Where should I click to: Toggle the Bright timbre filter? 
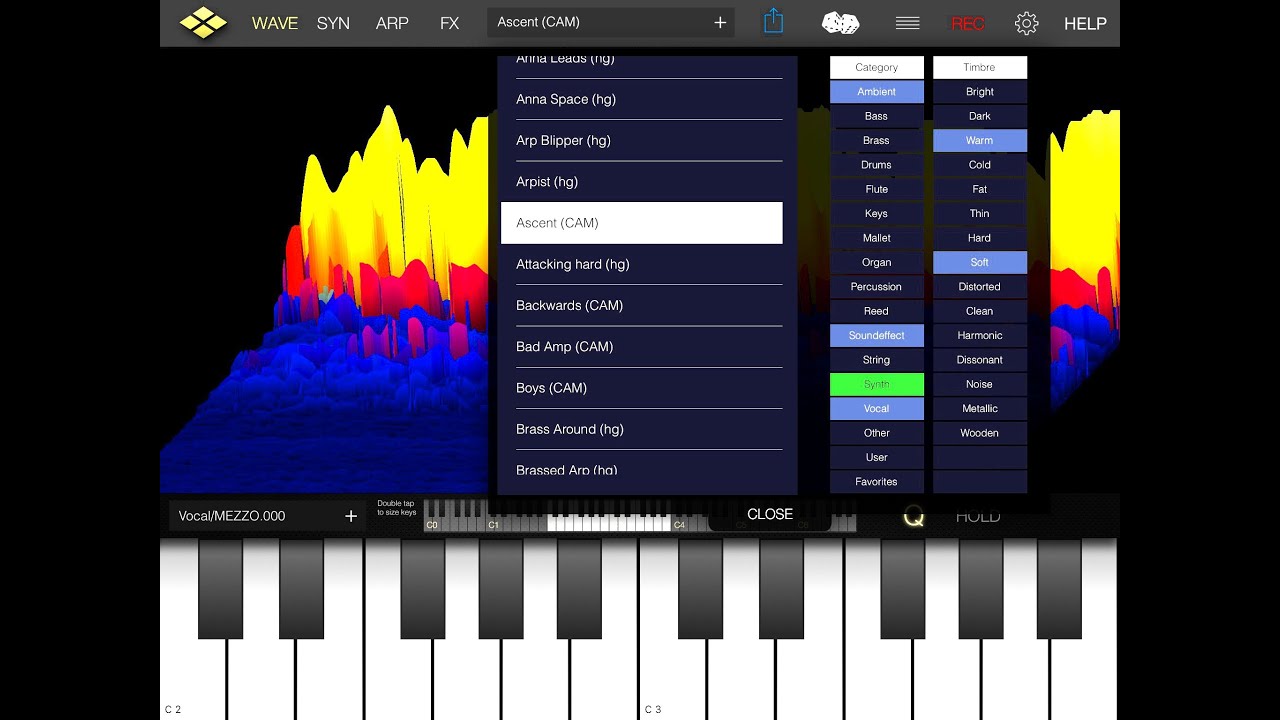point(980,92)
